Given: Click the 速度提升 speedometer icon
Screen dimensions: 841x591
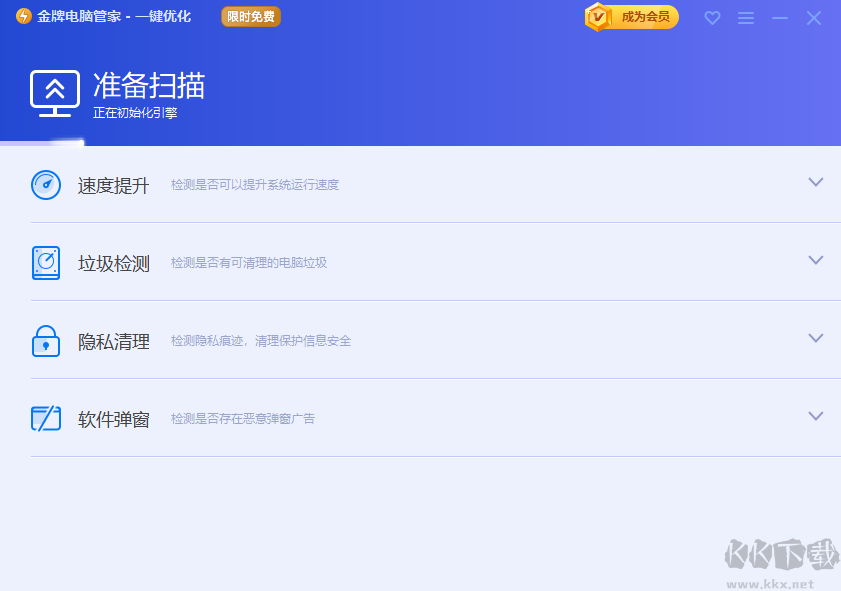Looking at the screenshot, I should pyautogui.click(x=46, y=185).
